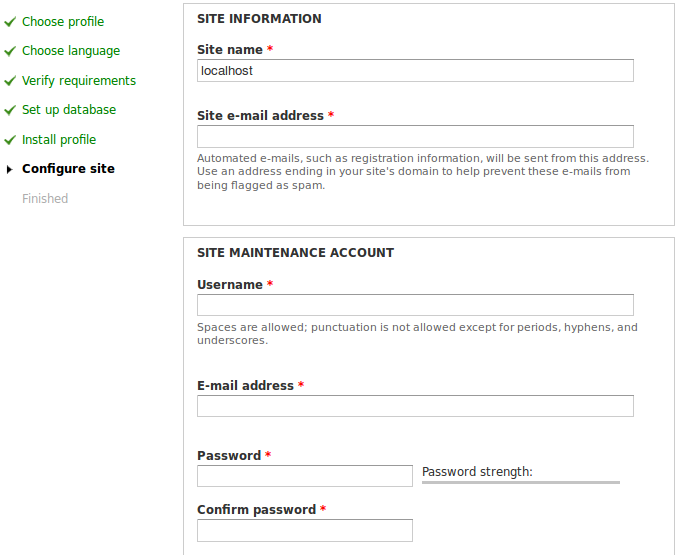Image resolution: width=681 pixels, height=555 pixels.
Task: Click the checkmark beside Verify requirements
Action: click(10, 81)
